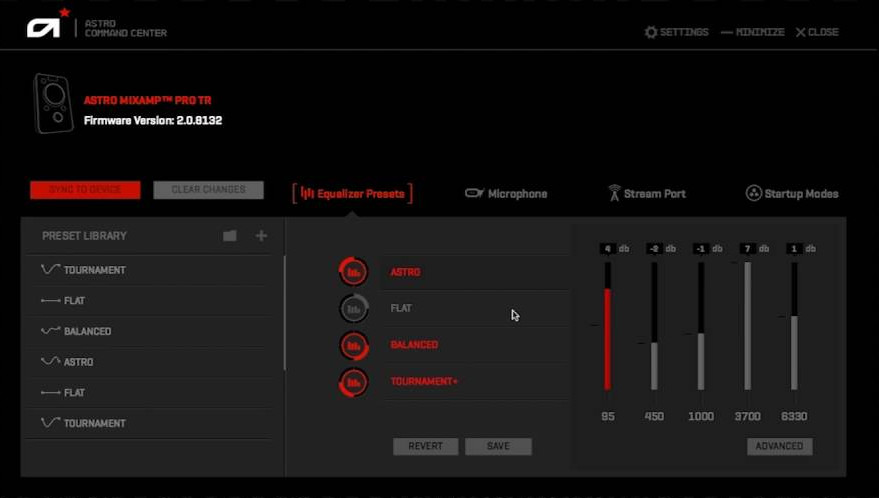Open the Advanced equalizer settings
The width and height of the screenshot is (879, 498).
[779, 446]
